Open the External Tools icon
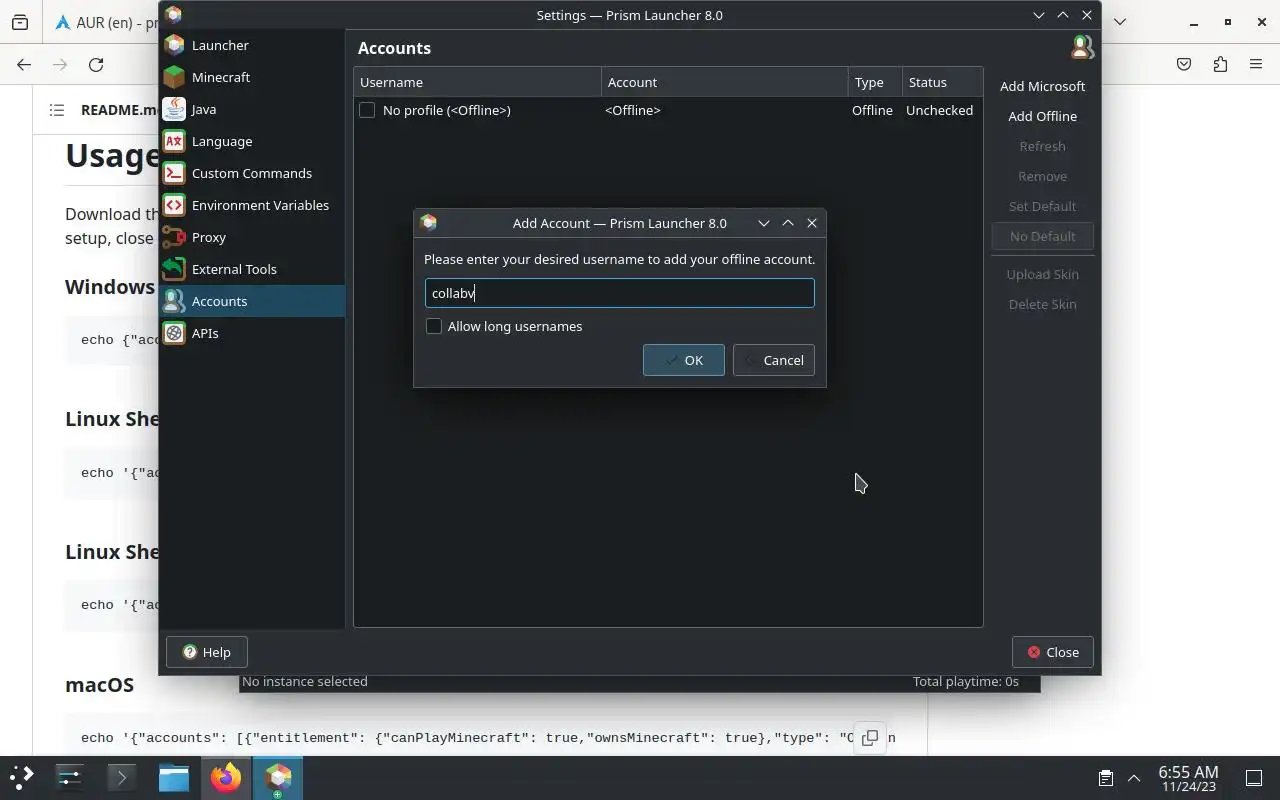The height and width of the screenshot is (800, 1280). coord(174,269)
